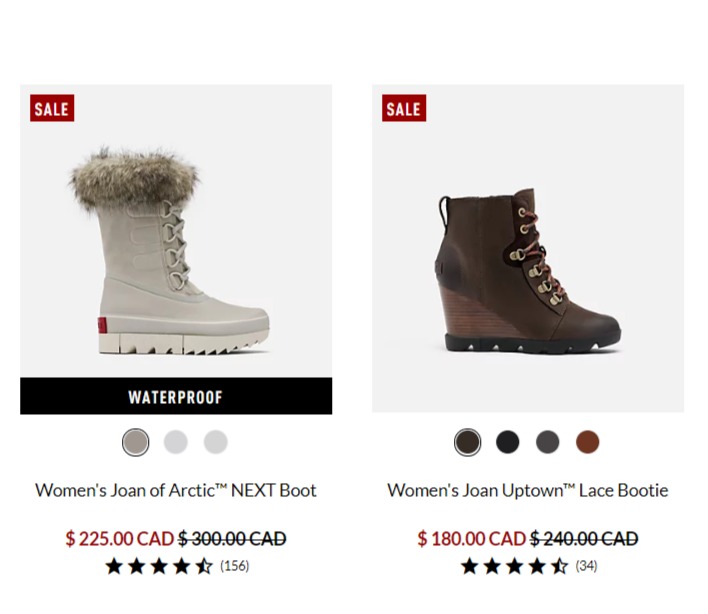View the 34 reviews count
Viewport: 708px width, 614px height.
[586, 566]
